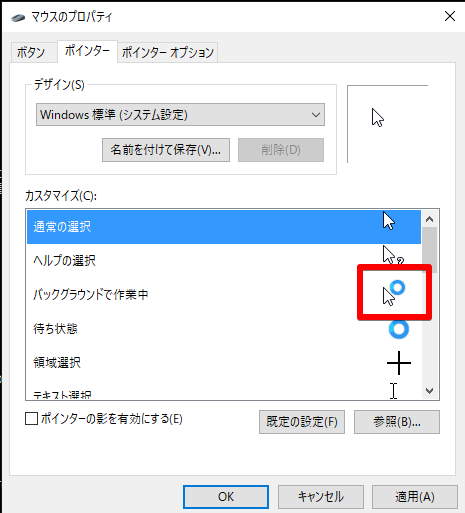Screen dimensions: 465x513
Task: Enable the ポインターの影を有効にする checkbox
Action: click(x=31, y=419)
